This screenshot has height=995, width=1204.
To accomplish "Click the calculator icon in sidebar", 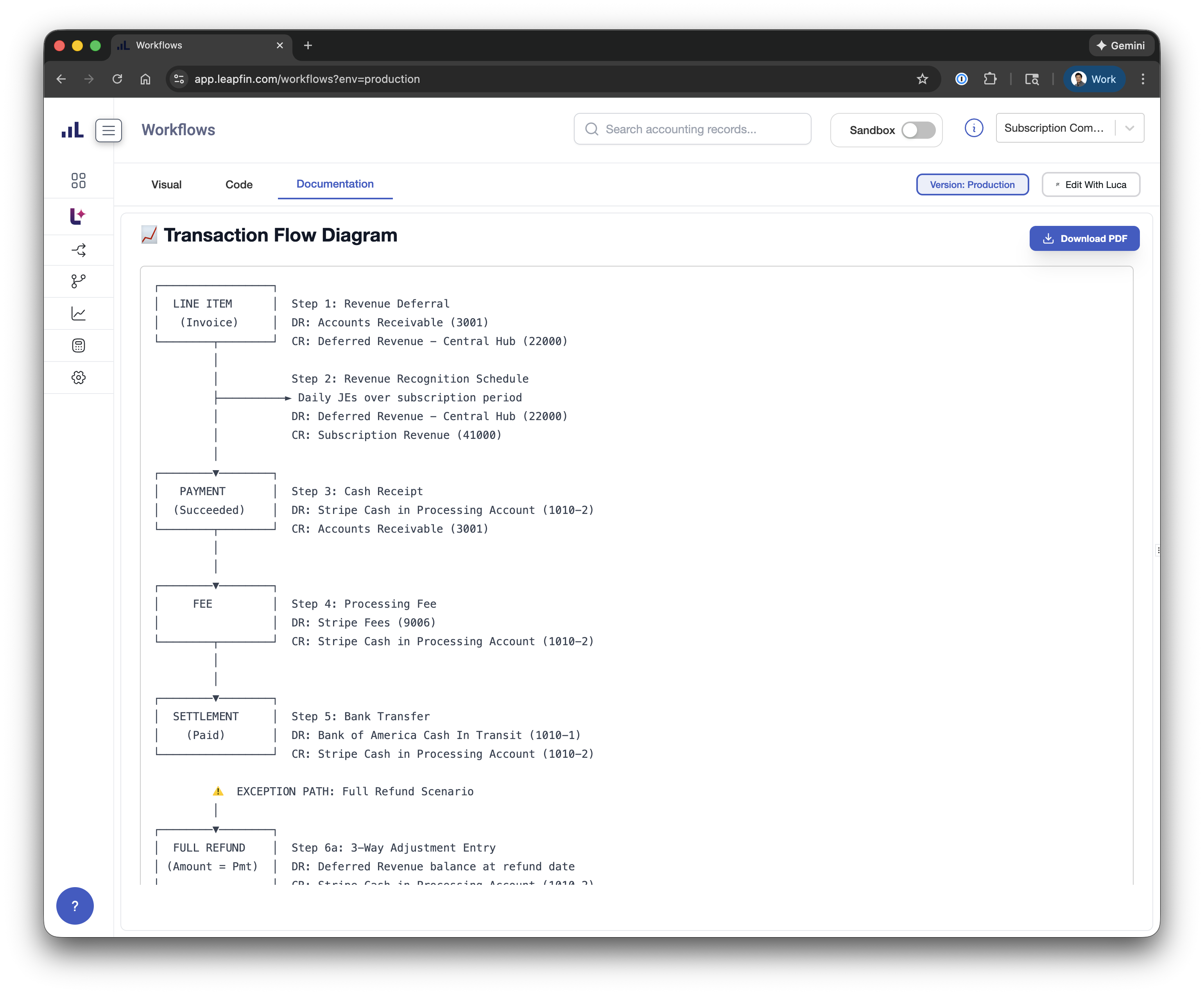I will (79, 345).
